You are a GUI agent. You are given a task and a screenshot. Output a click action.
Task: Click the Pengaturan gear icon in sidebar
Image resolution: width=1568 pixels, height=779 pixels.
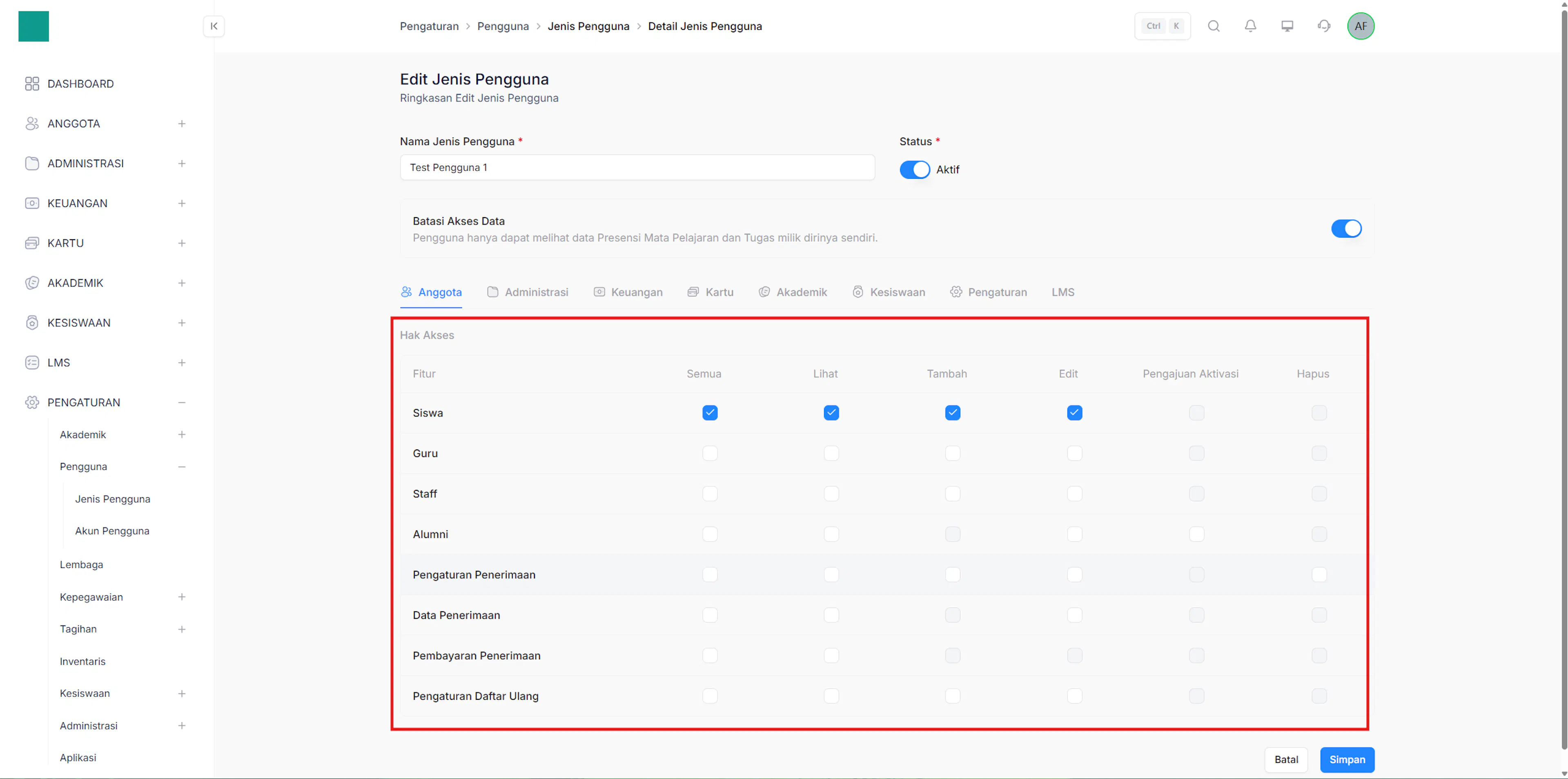[x=32, y=402]
